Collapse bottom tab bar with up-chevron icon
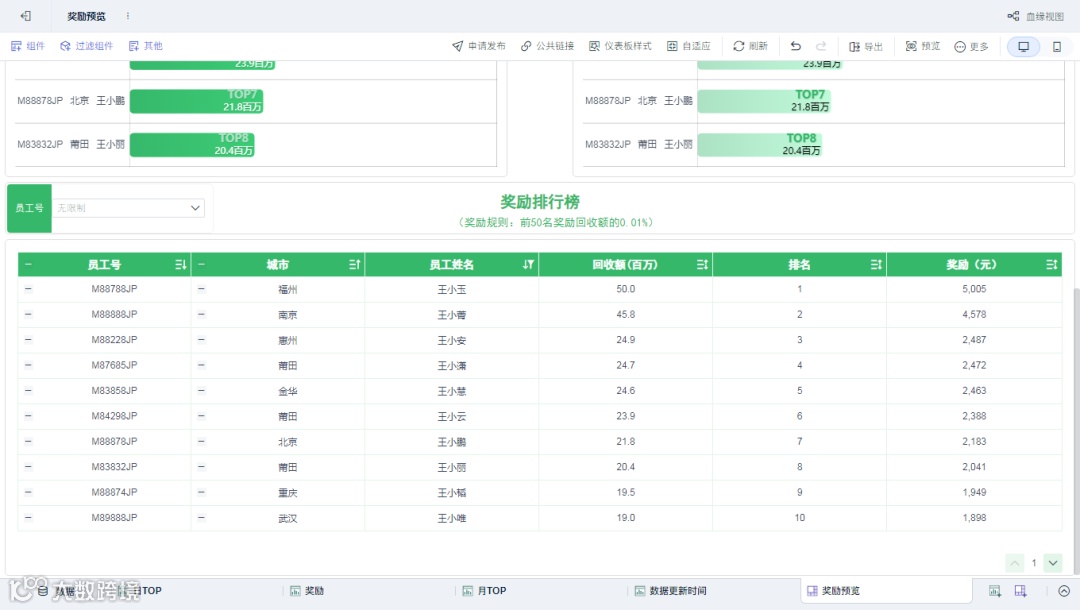Screen dimensions: 1080x610 point(1064,591)
